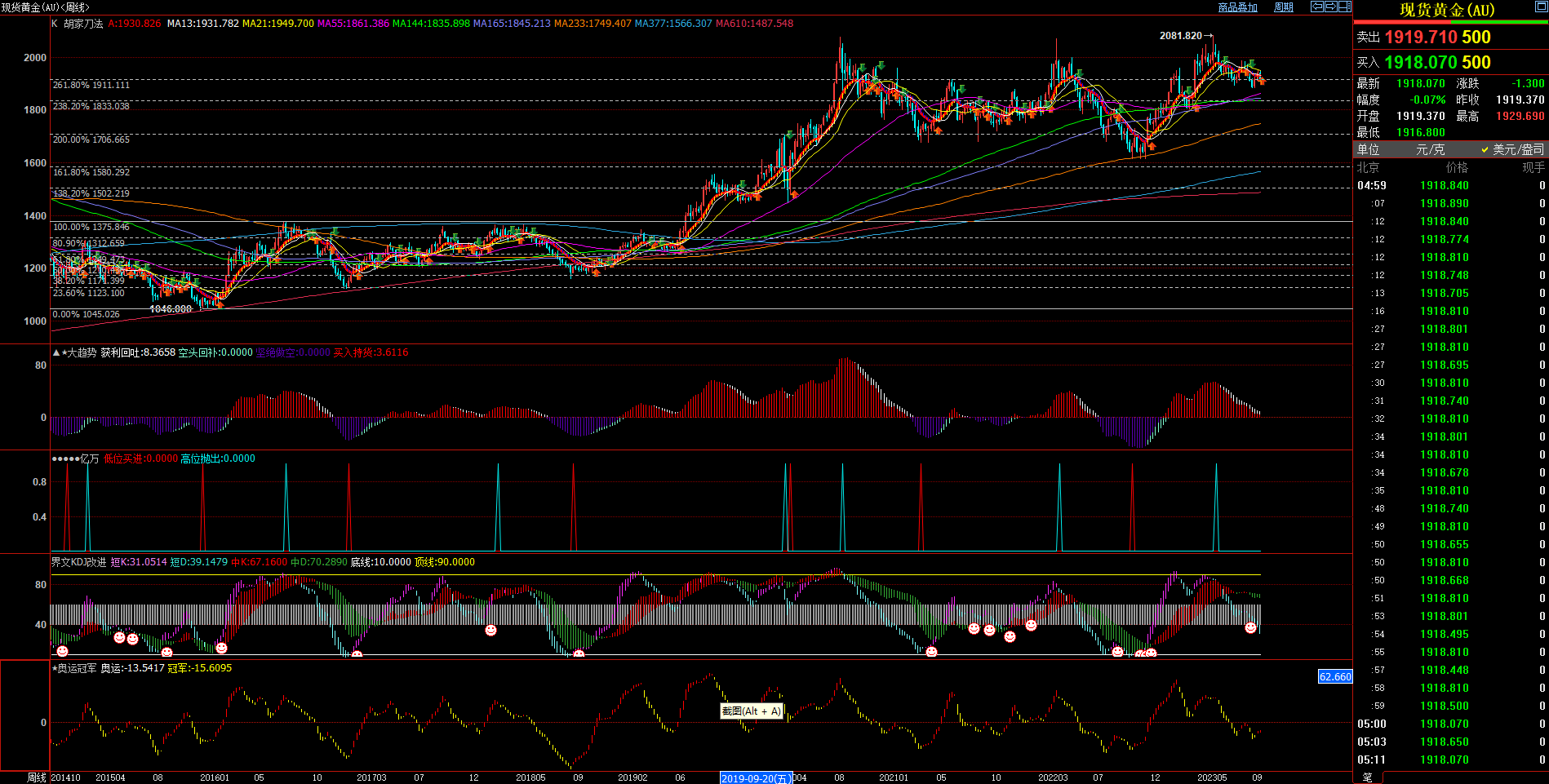Open the 商品叠加 overlay link

click(1237, 7)
